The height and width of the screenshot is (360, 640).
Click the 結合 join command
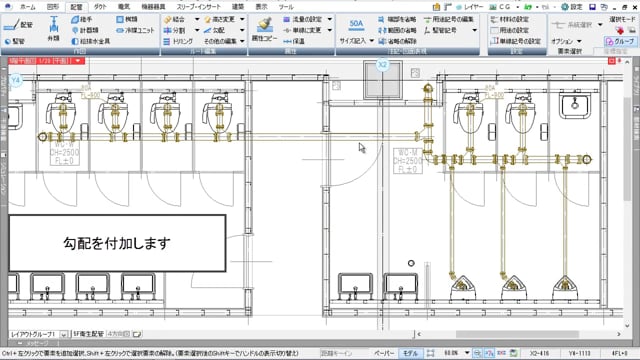point(175,19)
